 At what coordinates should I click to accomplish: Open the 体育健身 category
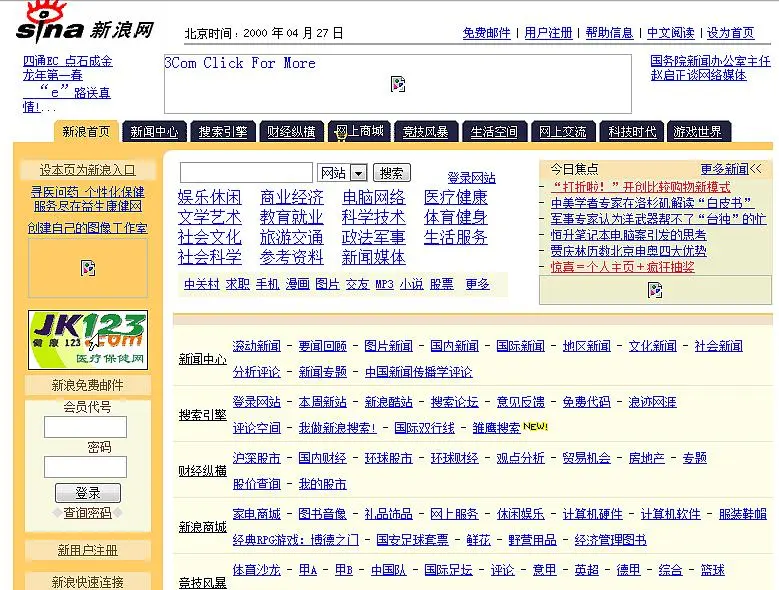(456, 218)
